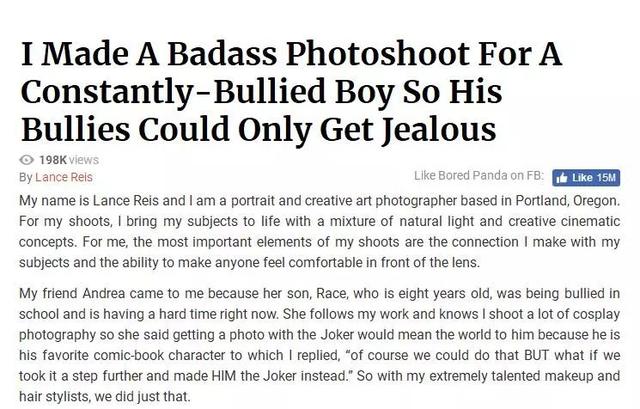
Task: Click the word 'By' before author name
Action: [25, 178]
